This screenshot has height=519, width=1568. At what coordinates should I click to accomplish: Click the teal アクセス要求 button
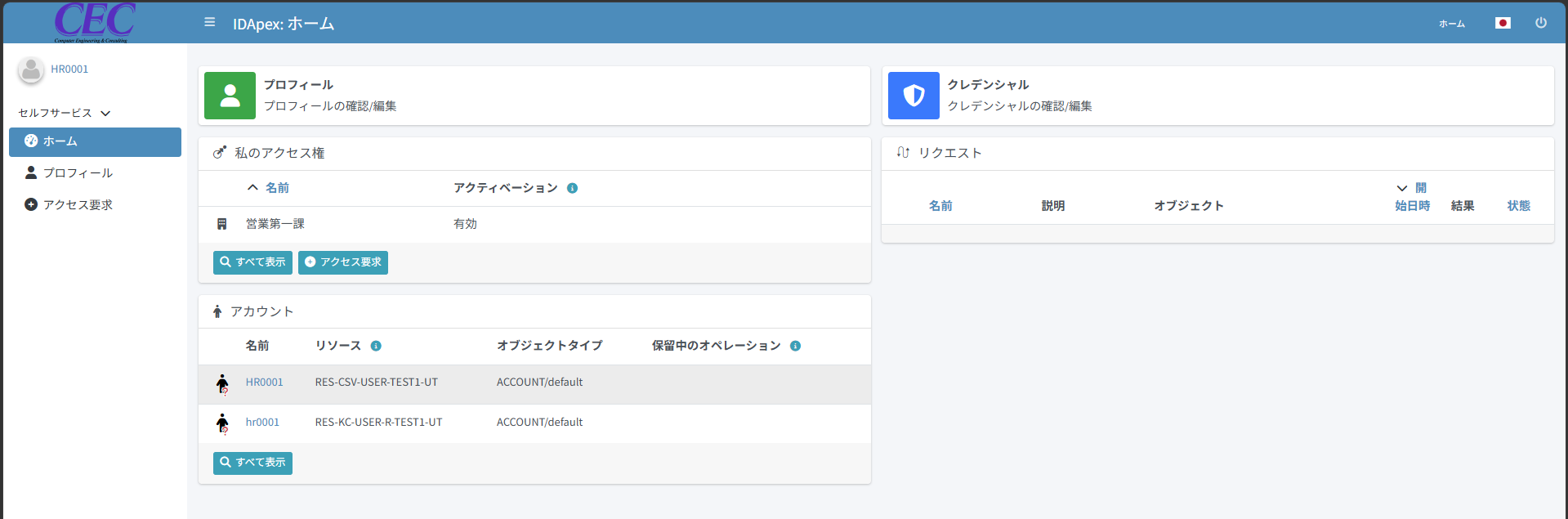343,262
